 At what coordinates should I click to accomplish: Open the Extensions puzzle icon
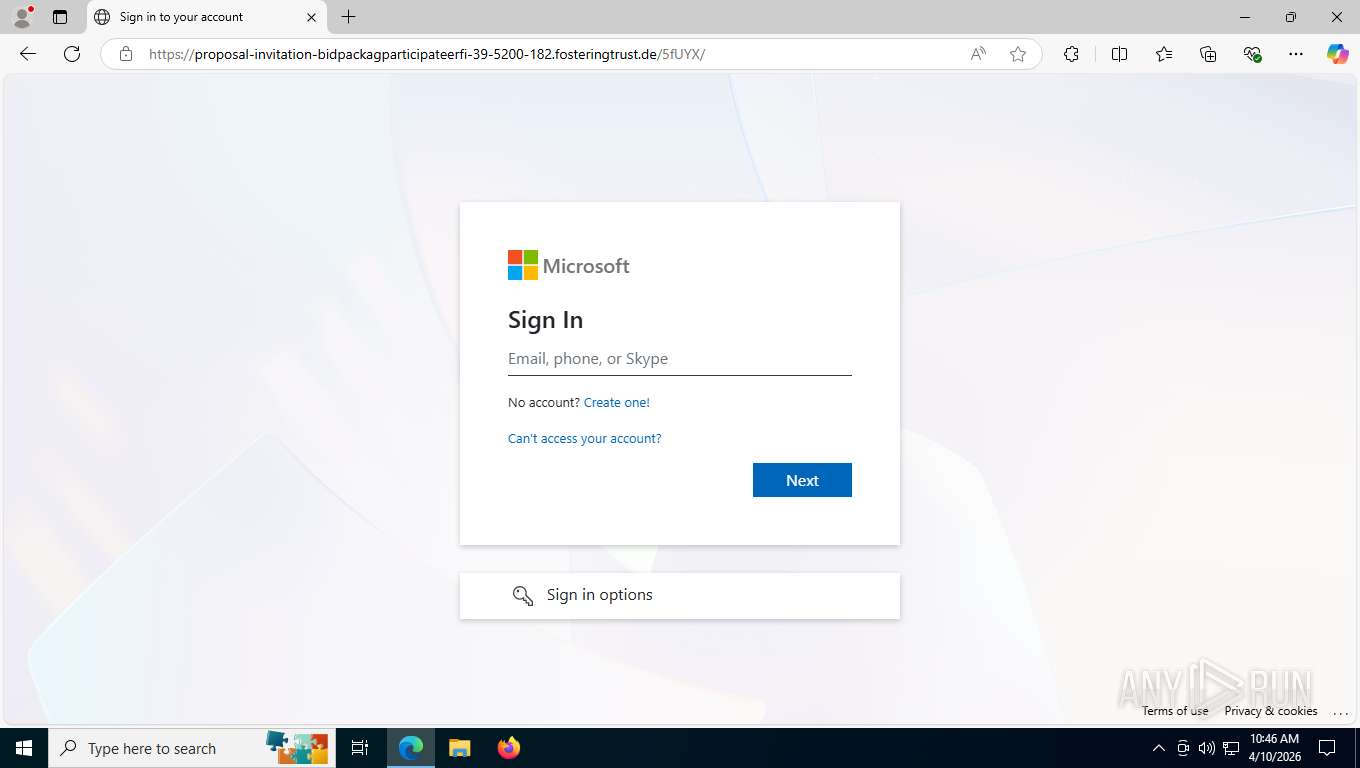[1072, 54]
